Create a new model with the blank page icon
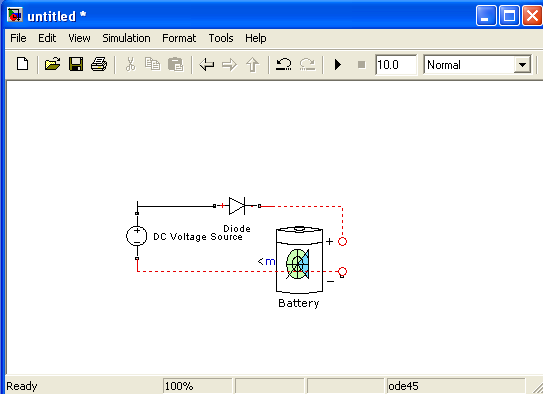This screenshot has height=394, width=543. point(23,64)
